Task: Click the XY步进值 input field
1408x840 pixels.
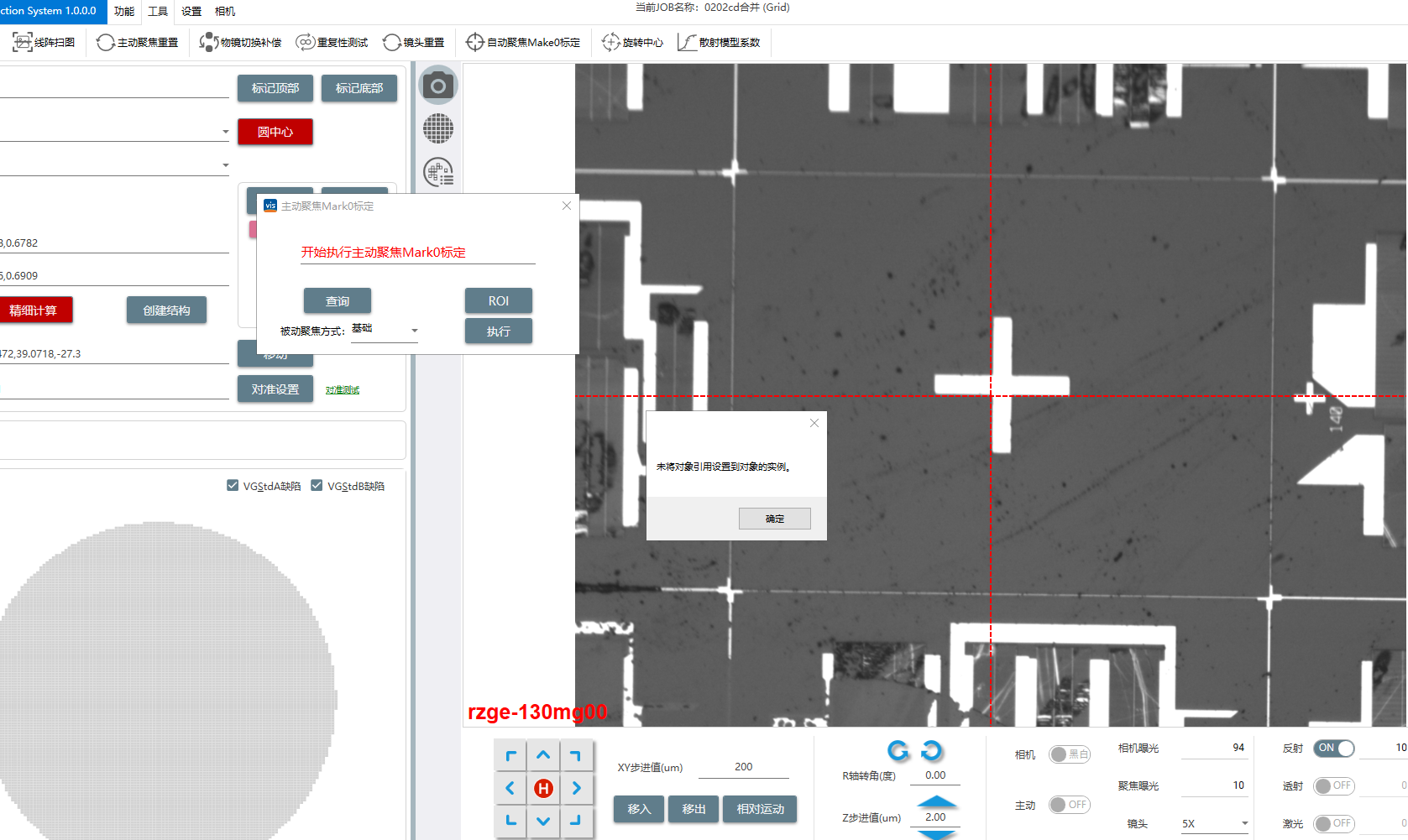Action: click(x=744, y=767)
